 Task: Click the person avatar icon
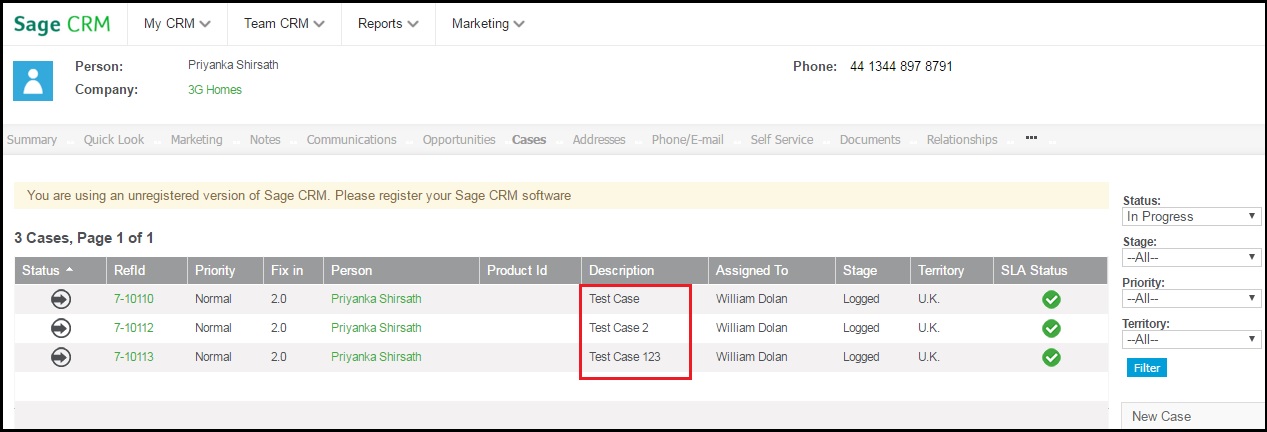(33, 80)
